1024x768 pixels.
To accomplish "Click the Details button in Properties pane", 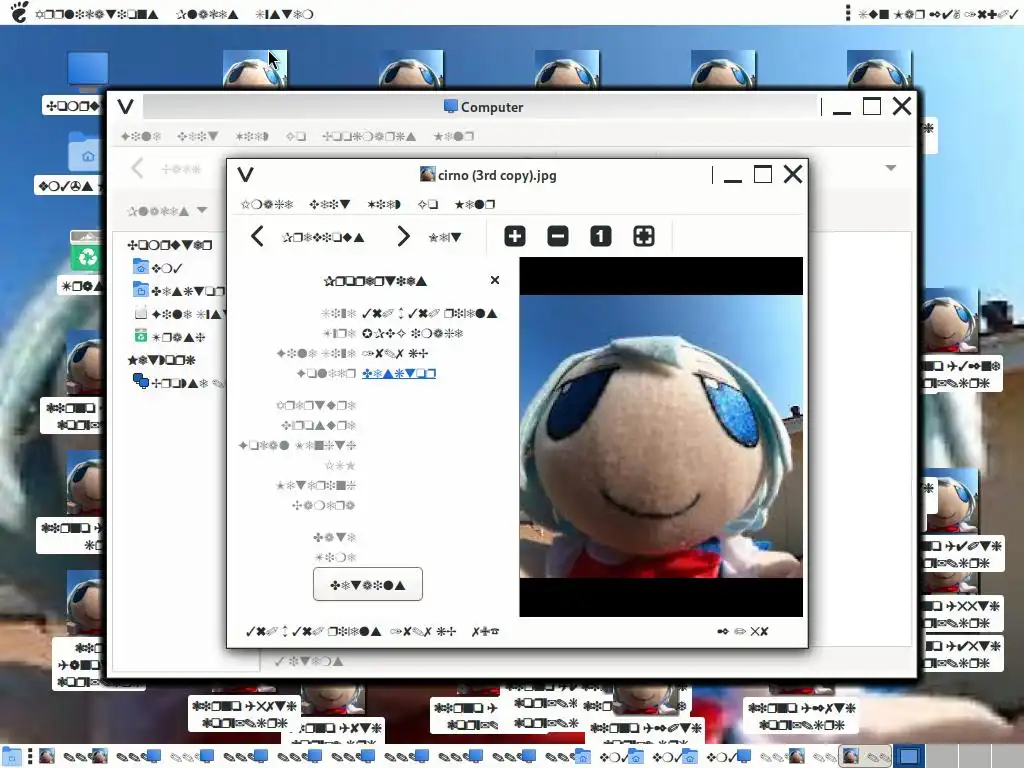I will tap(368, 584).
